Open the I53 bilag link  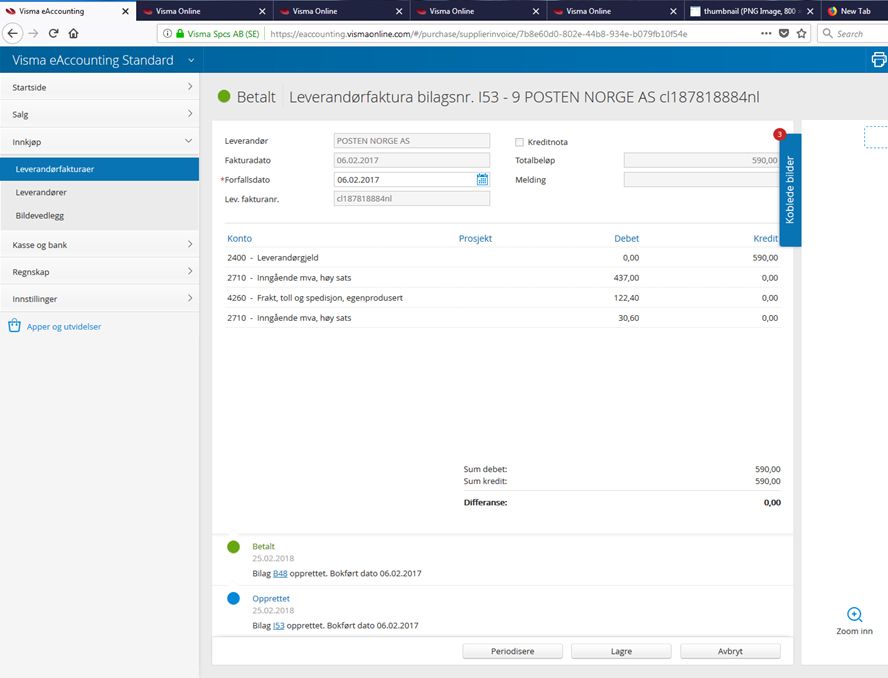click(x=278, y=625)
